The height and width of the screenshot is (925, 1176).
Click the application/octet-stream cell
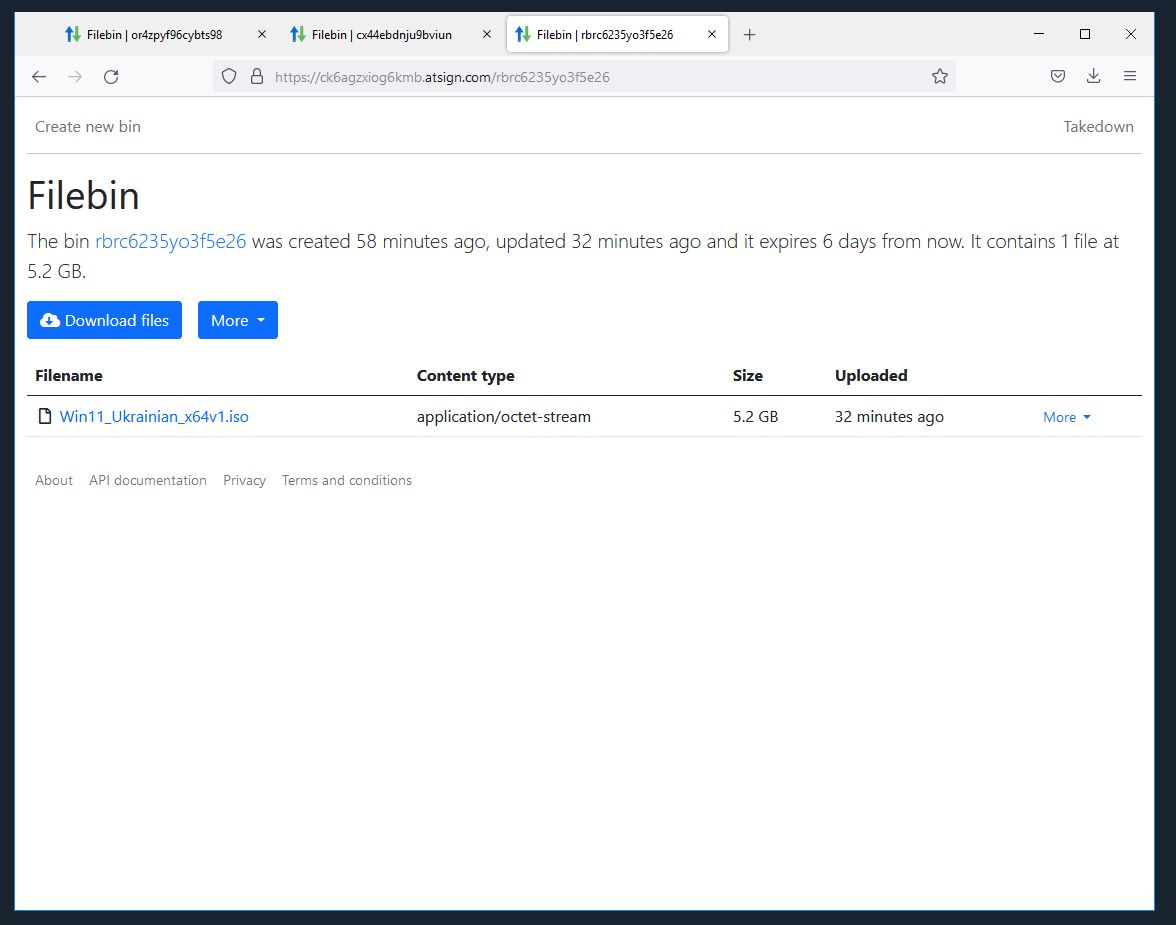point(504,416)
